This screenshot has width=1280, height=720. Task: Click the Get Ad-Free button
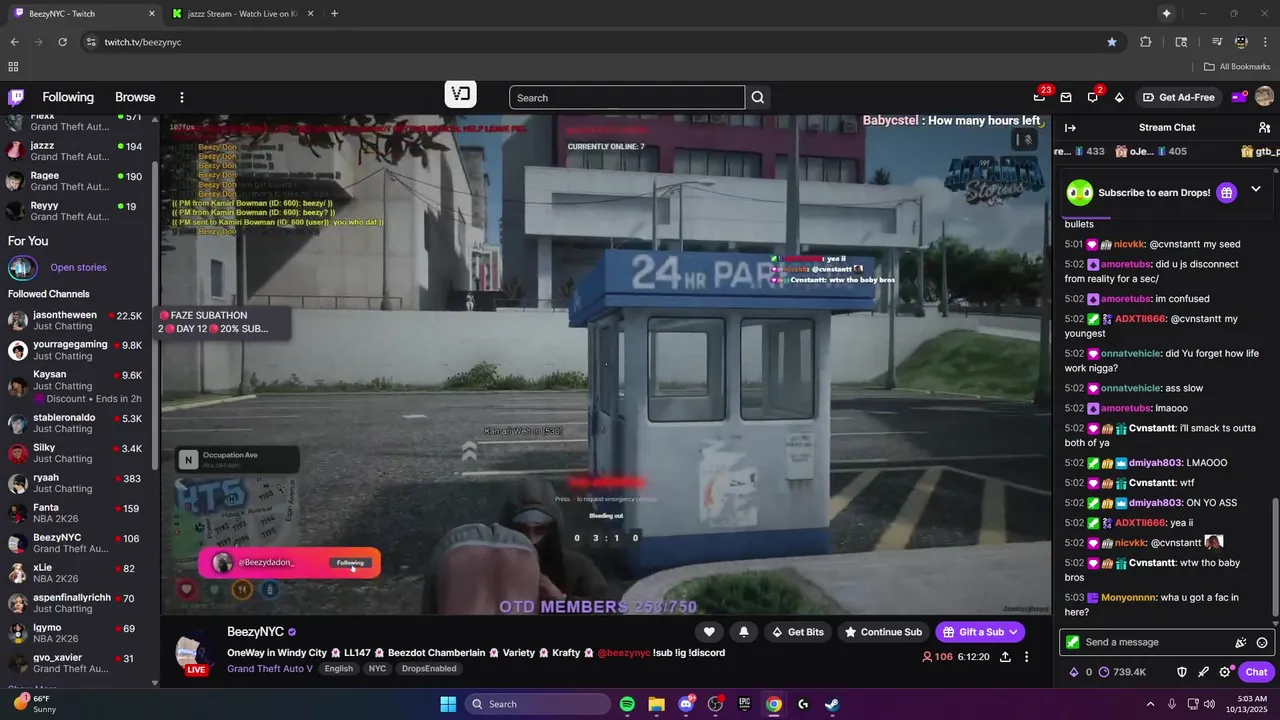[1179, 97]
